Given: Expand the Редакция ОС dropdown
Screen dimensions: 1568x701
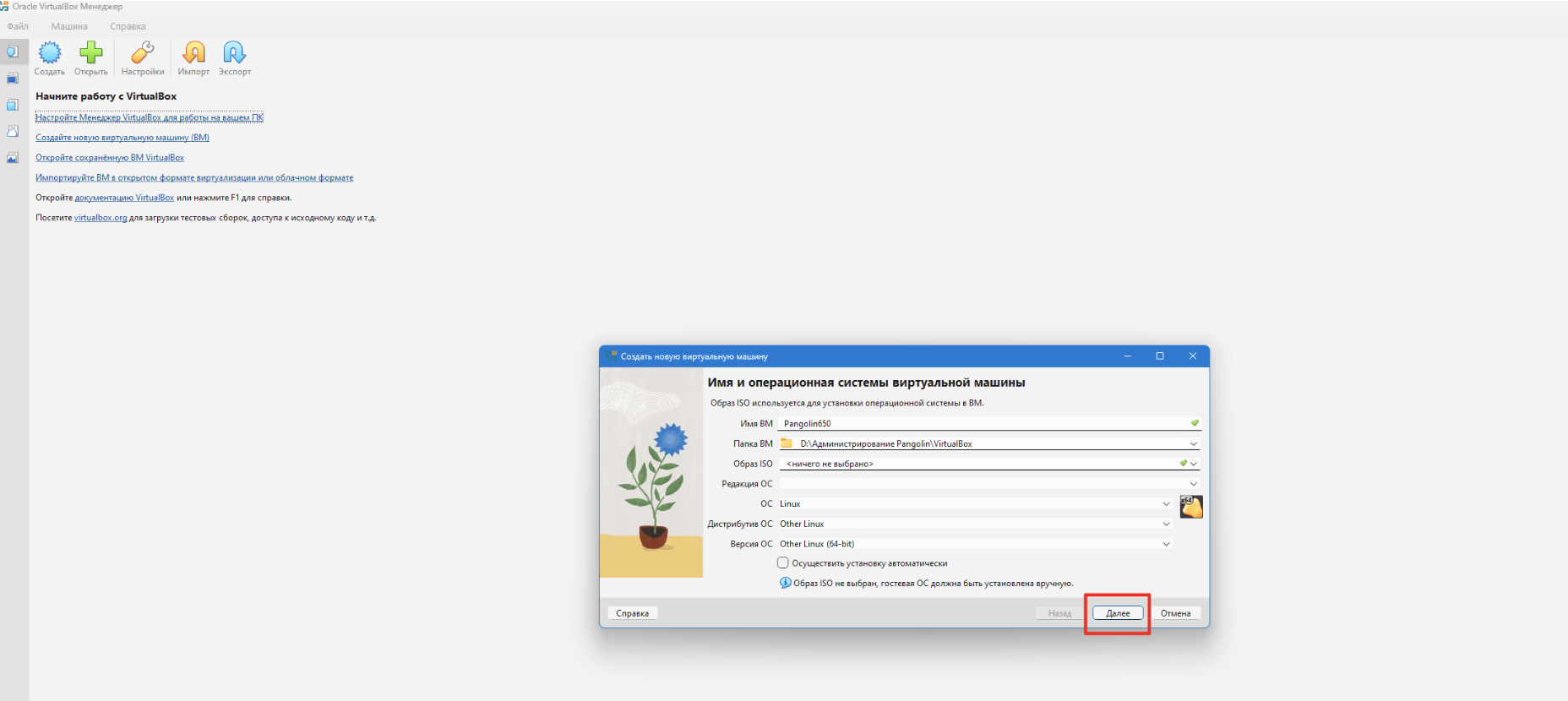Looking at the screenshot, I should click(1194, 484).
